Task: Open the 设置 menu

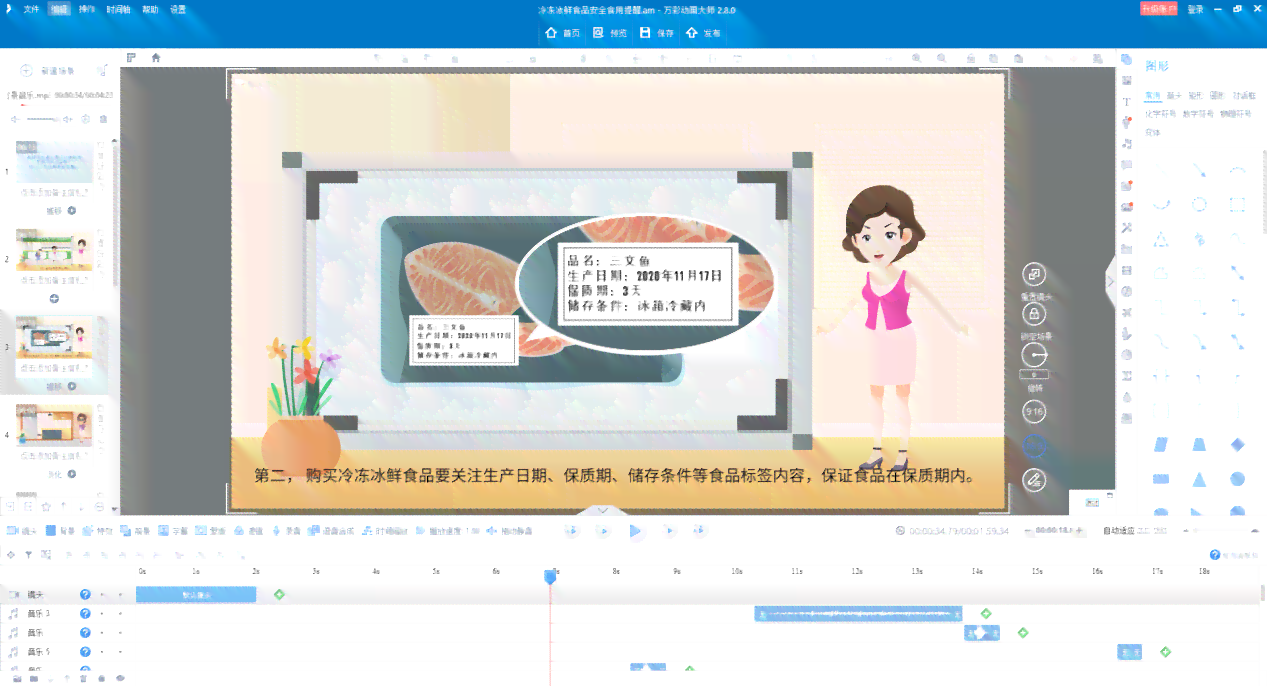Action: tap(178, 9)
